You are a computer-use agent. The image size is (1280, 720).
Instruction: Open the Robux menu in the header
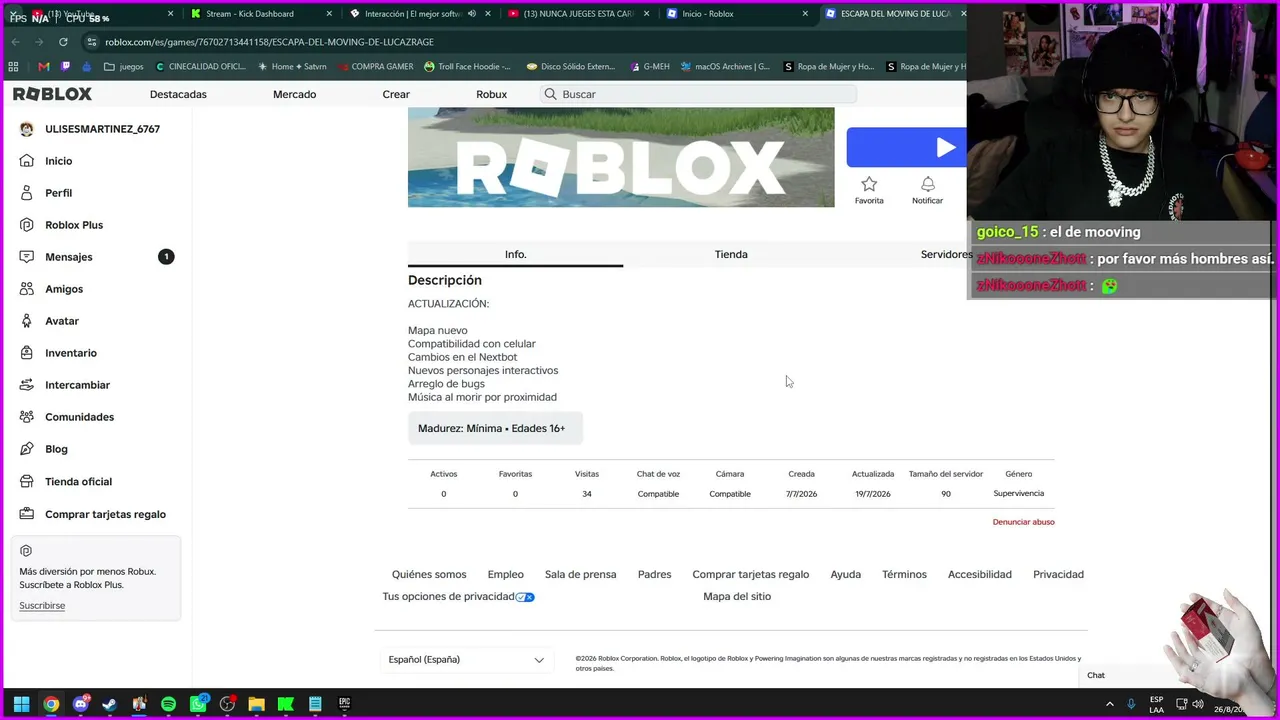pos(491,94)
